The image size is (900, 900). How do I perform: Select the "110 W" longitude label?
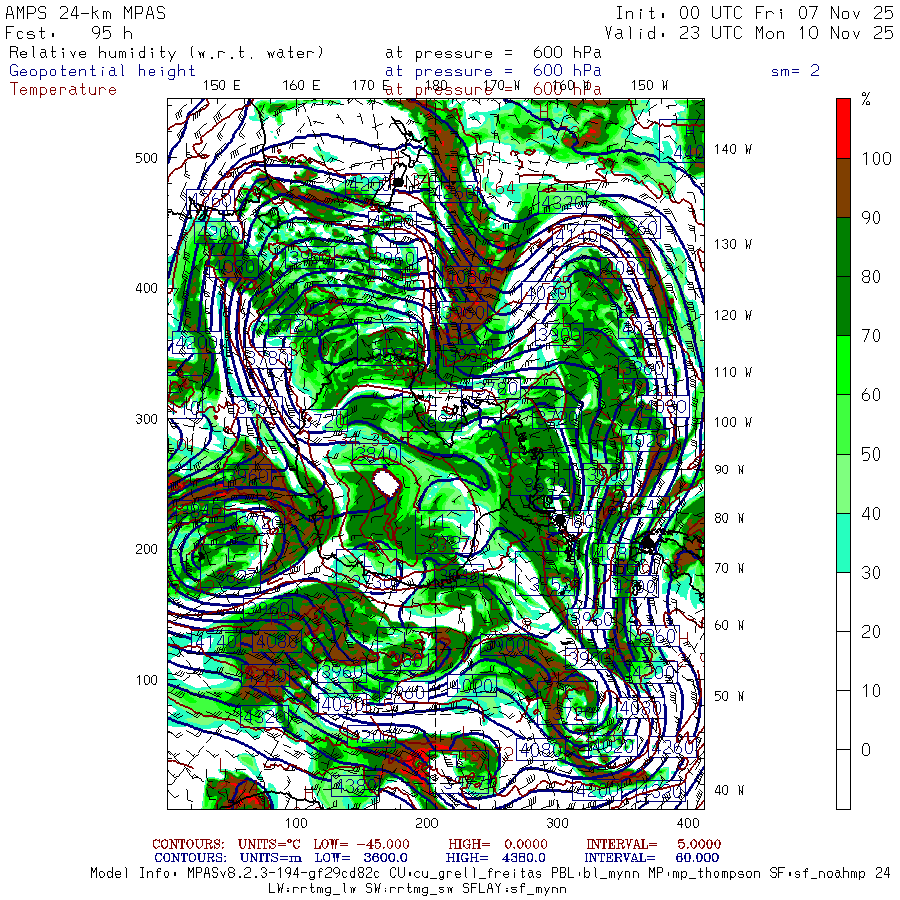pos(732,372)
